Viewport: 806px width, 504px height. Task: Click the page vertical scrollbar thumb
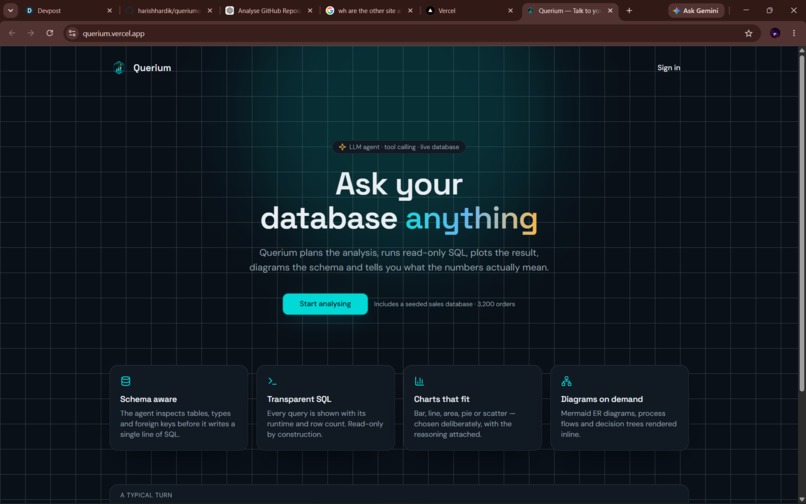[801, 221]
